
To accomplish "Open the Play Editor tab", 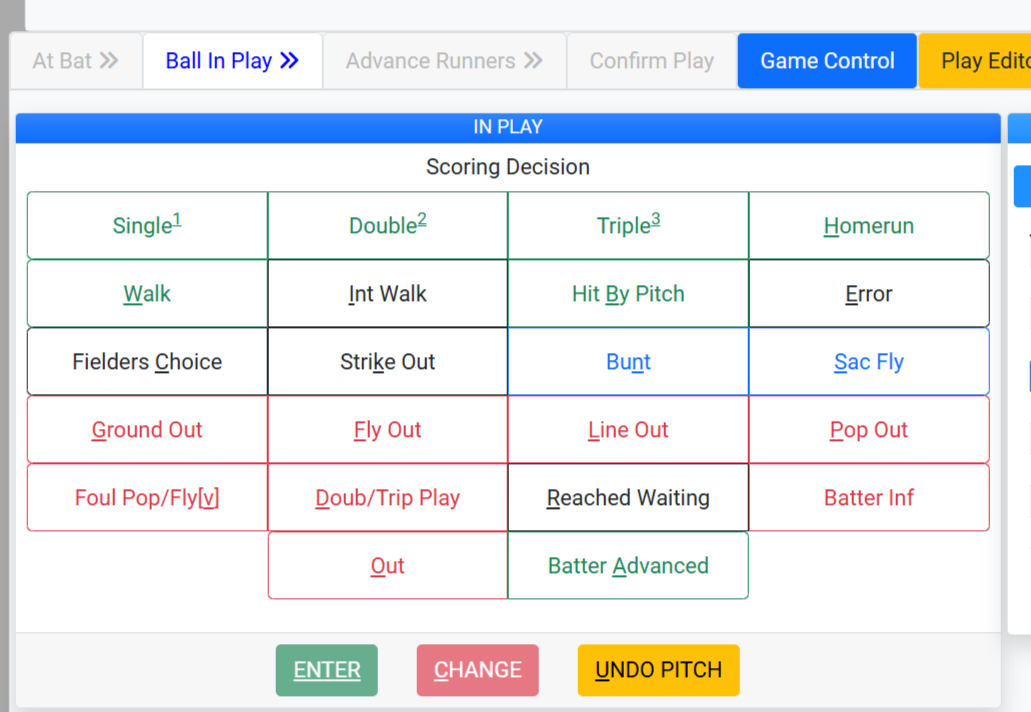I will pyautogui.click(x=978, y=61).
